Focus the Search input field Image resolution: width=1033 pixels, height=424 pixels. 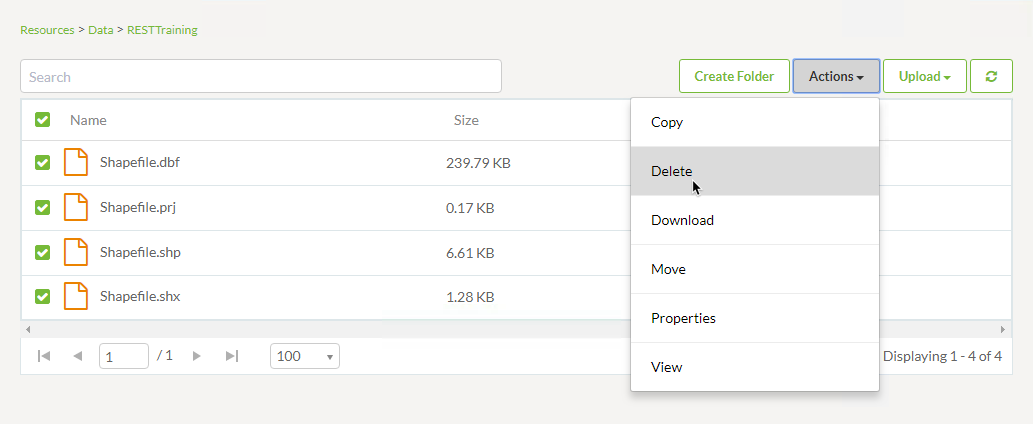click(x=260, y=76)
